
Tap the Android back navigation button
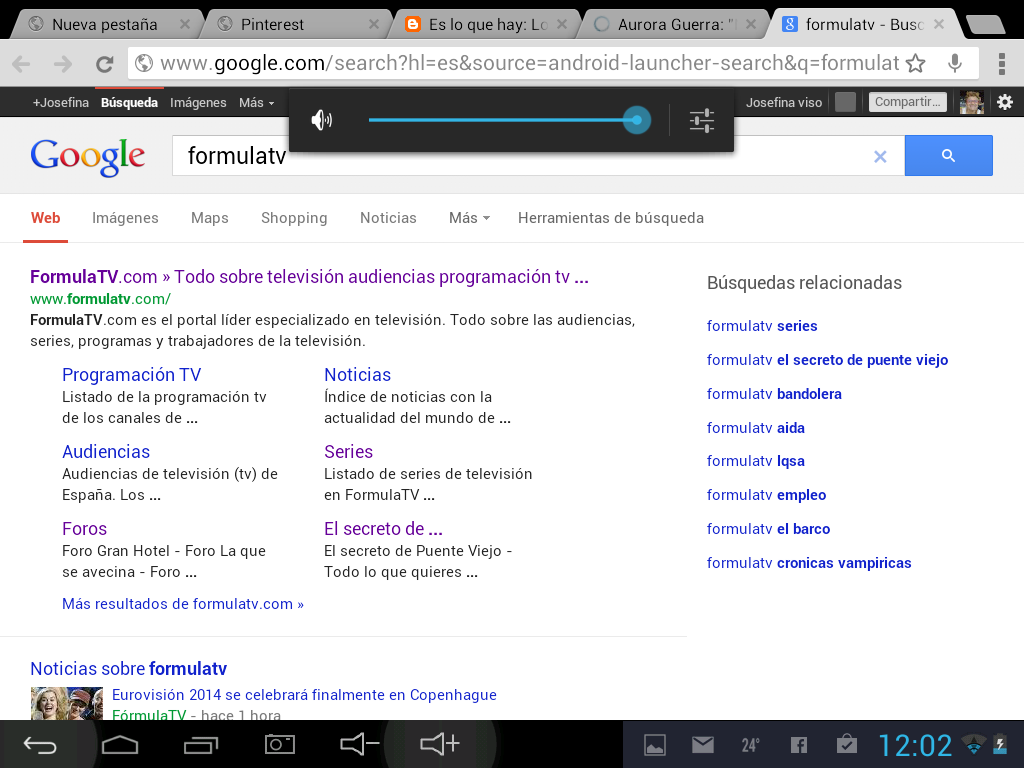[40, 744]
